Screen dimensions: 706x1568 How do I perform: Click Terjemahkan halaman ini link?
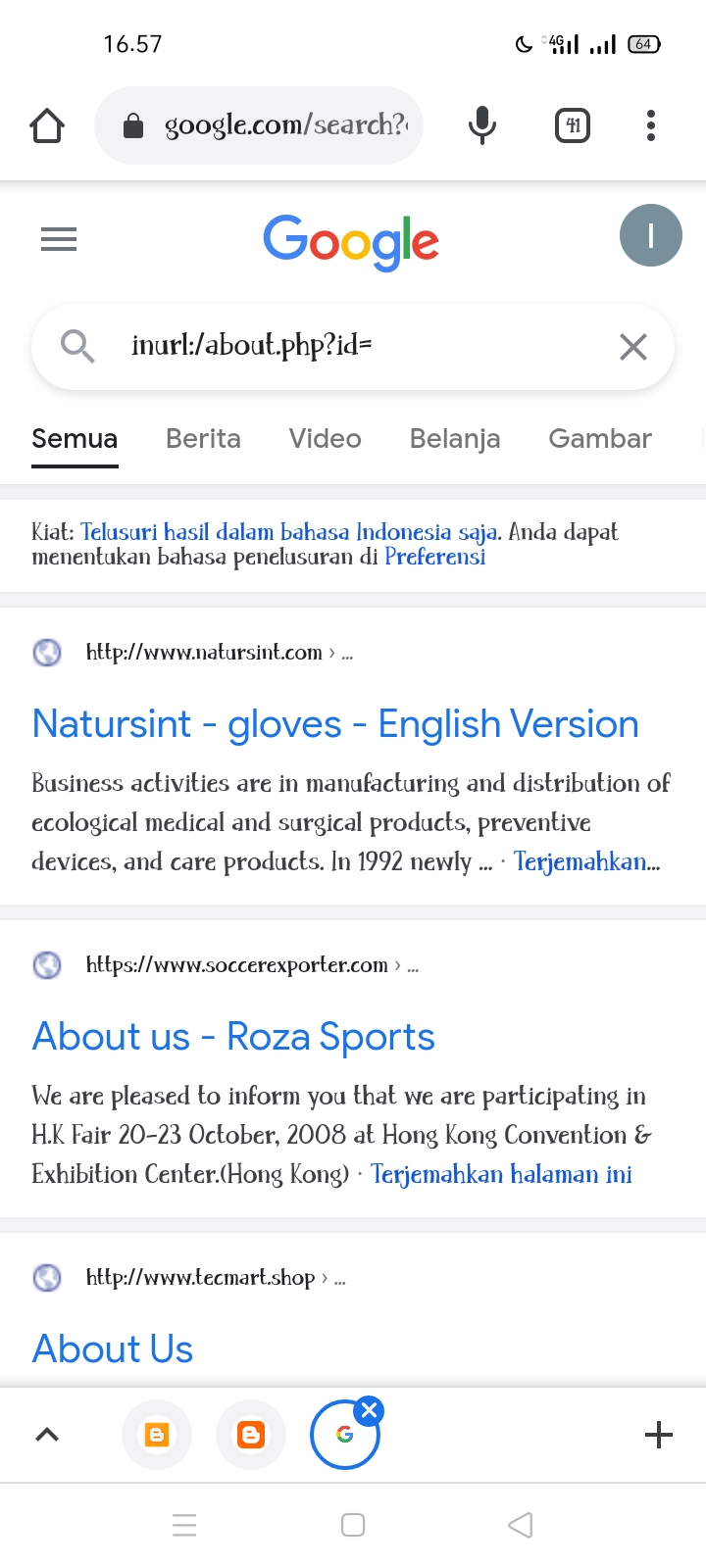click(501, 1174)
